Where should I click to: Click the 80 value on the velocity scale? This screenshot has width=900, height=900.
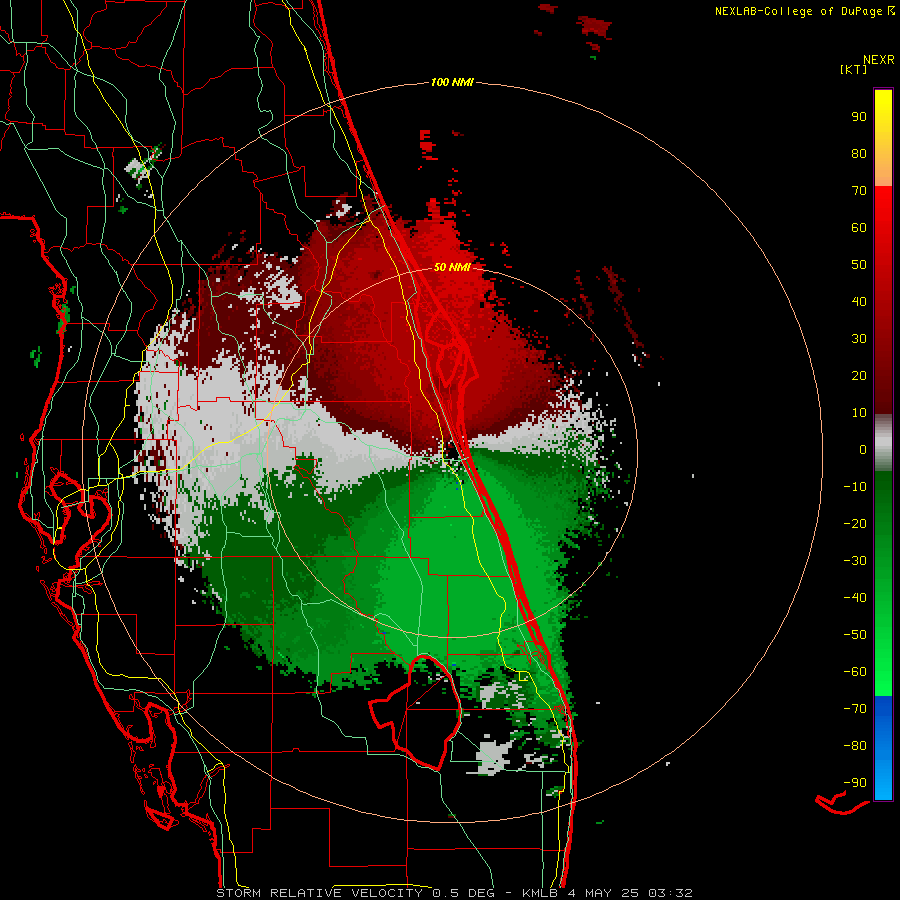[x=859, y=154]
